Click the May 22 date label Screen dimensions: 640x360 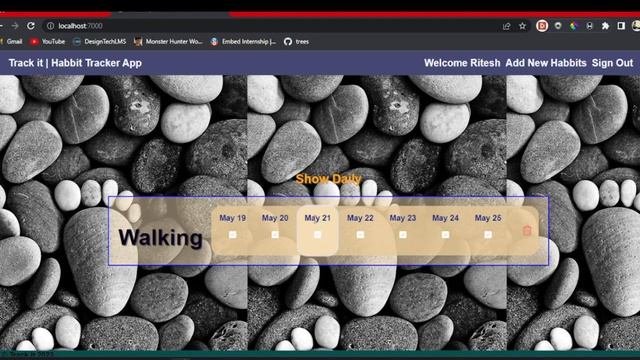(x=360, y=218)
